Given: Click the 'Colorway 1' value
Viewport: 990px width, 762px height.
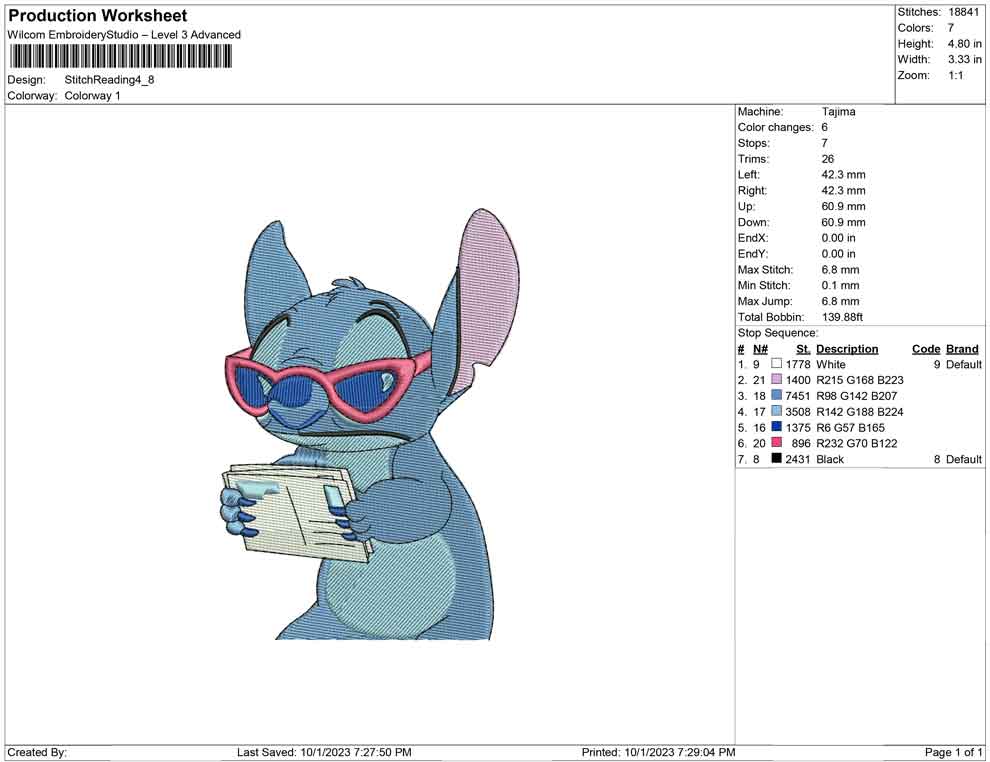Looking at the screenshot, I should [x=92, y=96].
